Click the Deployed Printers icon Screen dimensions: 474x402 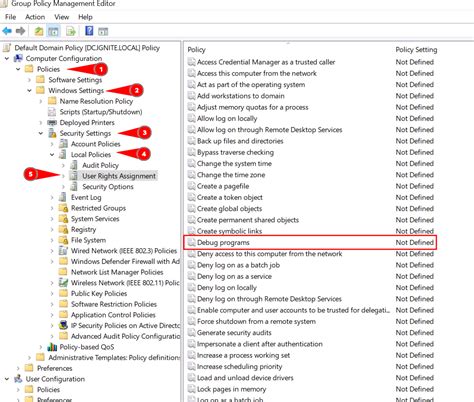pyautogui.click(x=52, y=123)
